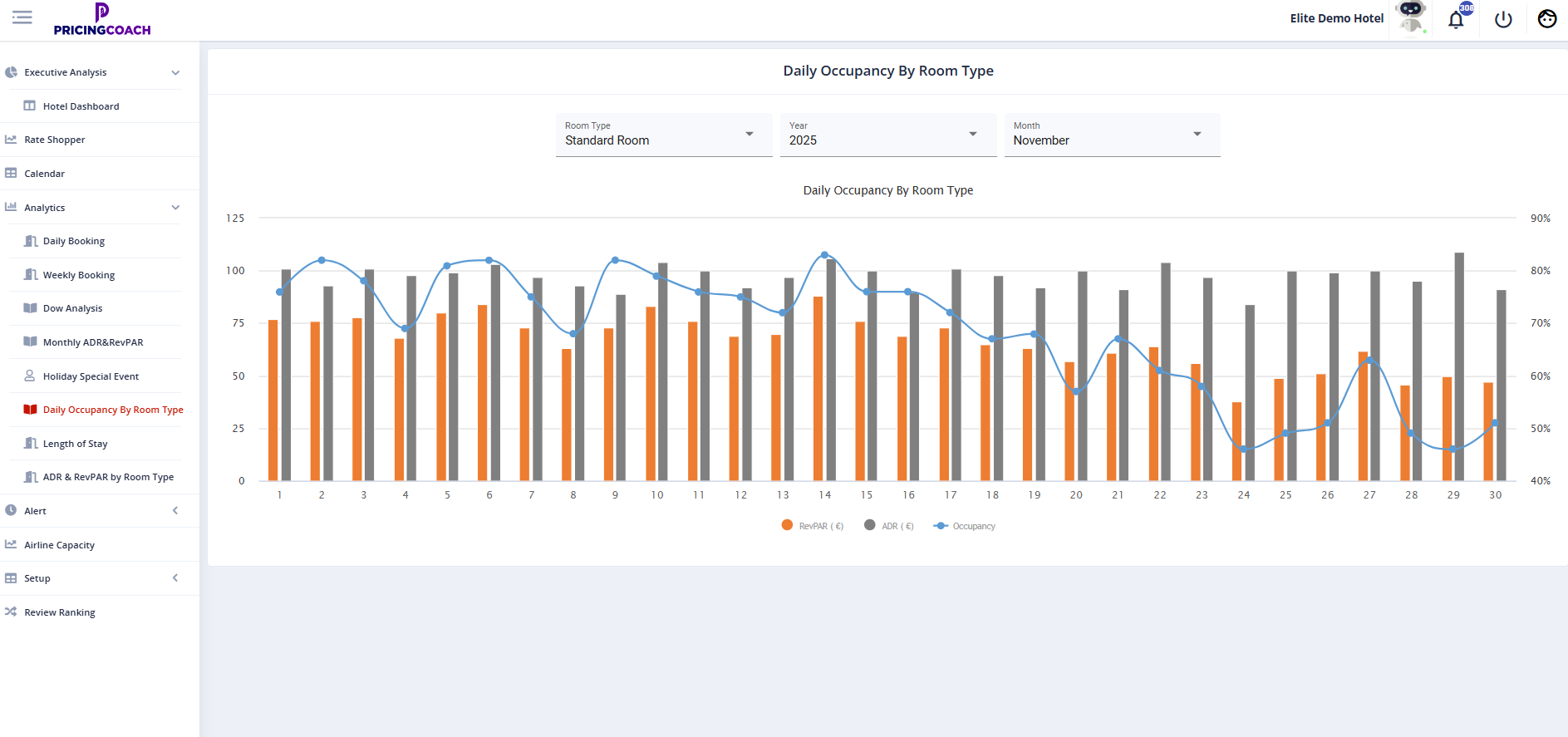Select Length of Stay in sidebar
This screenshot has height=737, width=1568.
75,444
